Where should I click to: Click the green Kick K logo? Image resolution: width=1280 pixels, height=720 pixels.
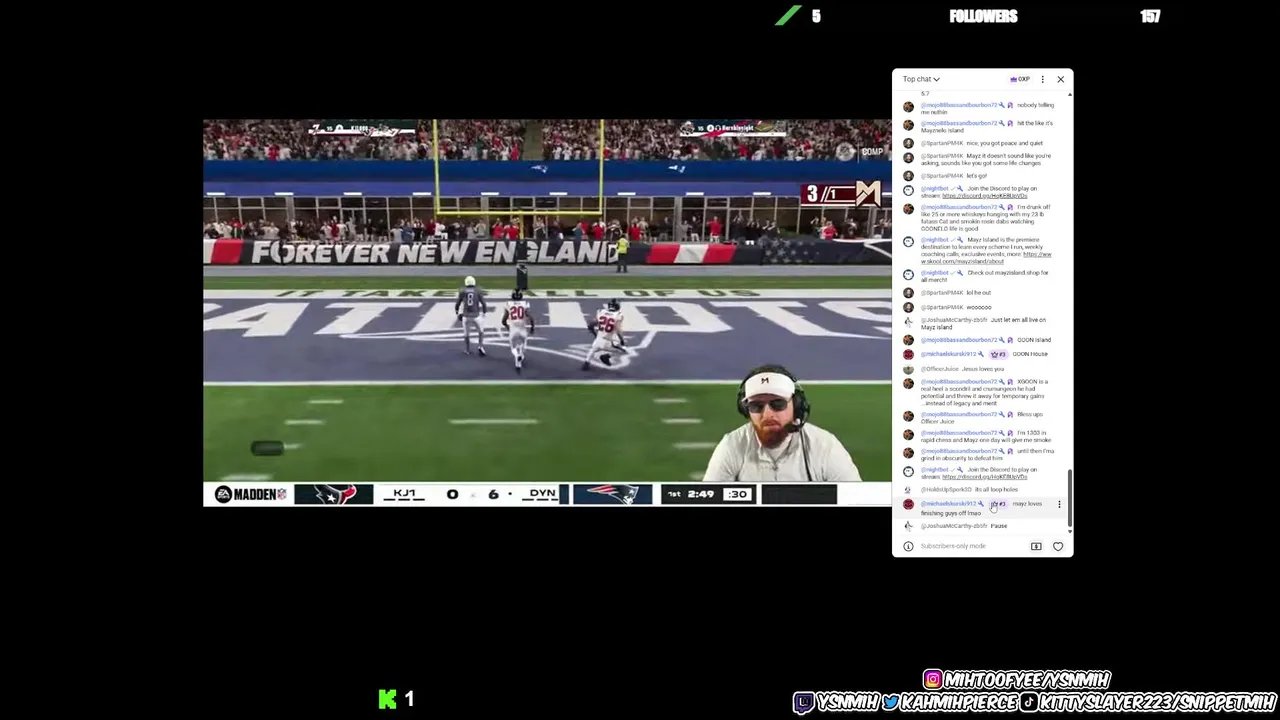click(x=388, y=699)
